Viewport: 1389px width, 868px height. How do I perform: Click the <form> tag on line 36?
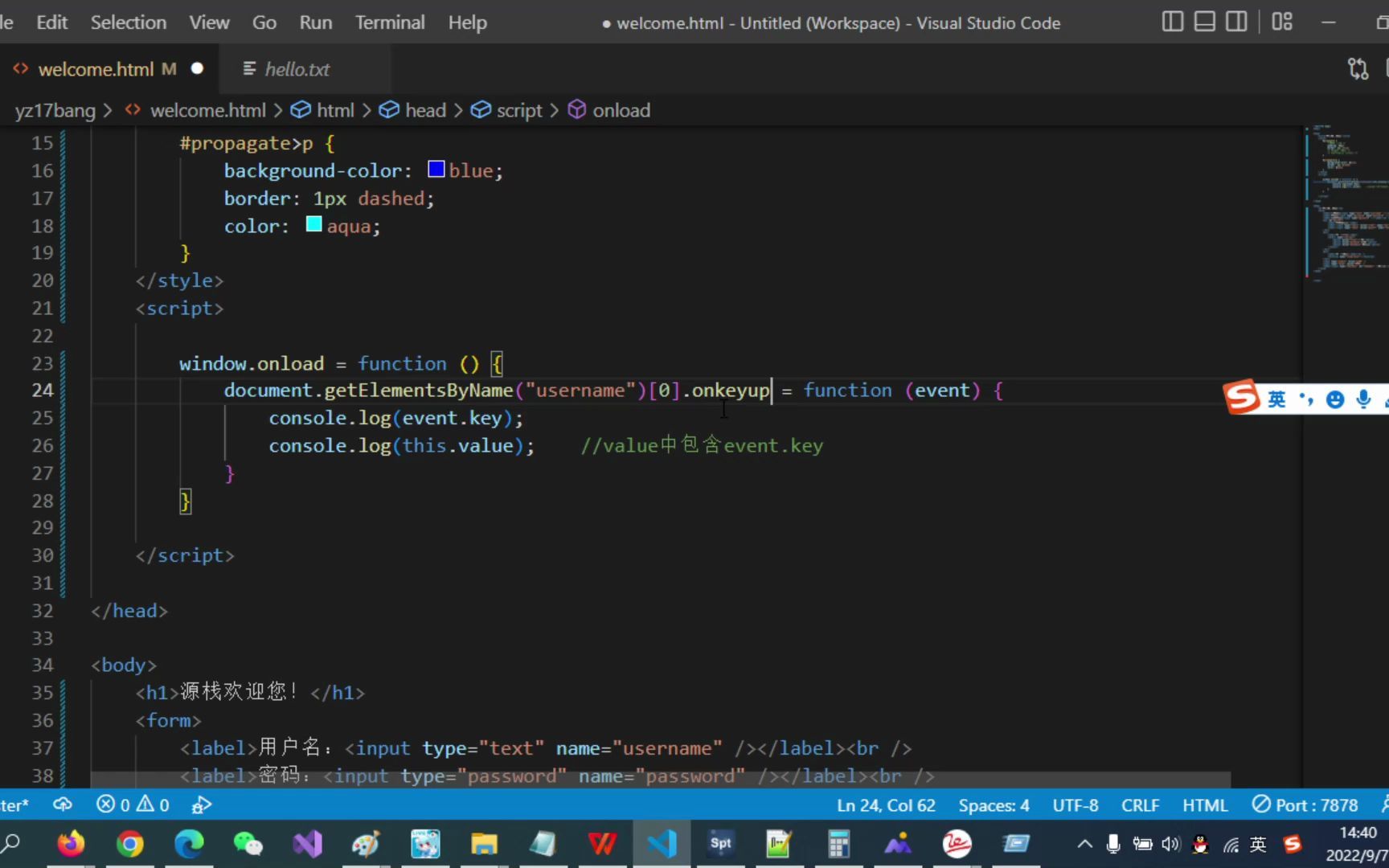tap(168, 720)
